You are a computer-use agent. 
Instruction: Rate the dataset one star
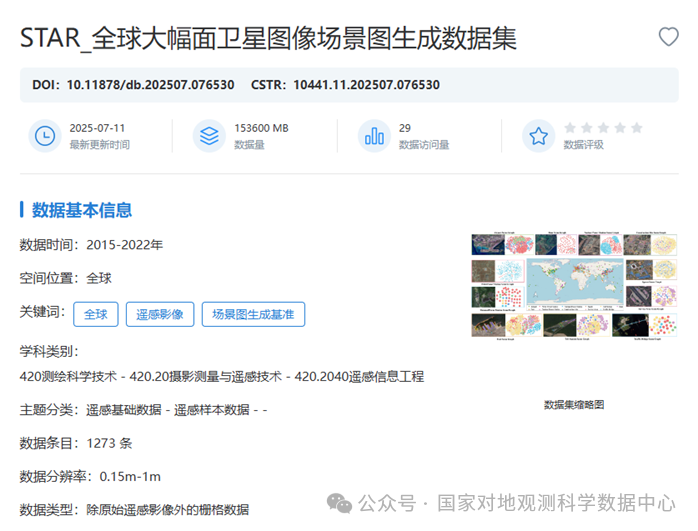(570, 128)
